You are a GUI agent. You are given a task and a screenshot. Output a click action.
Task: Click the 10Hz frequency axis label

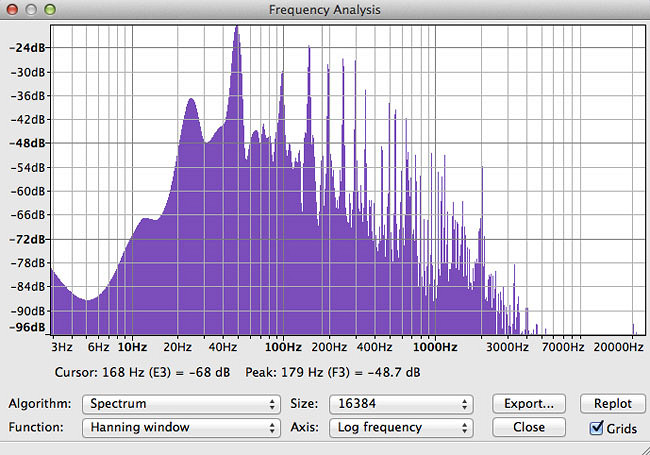pos(132,347)
